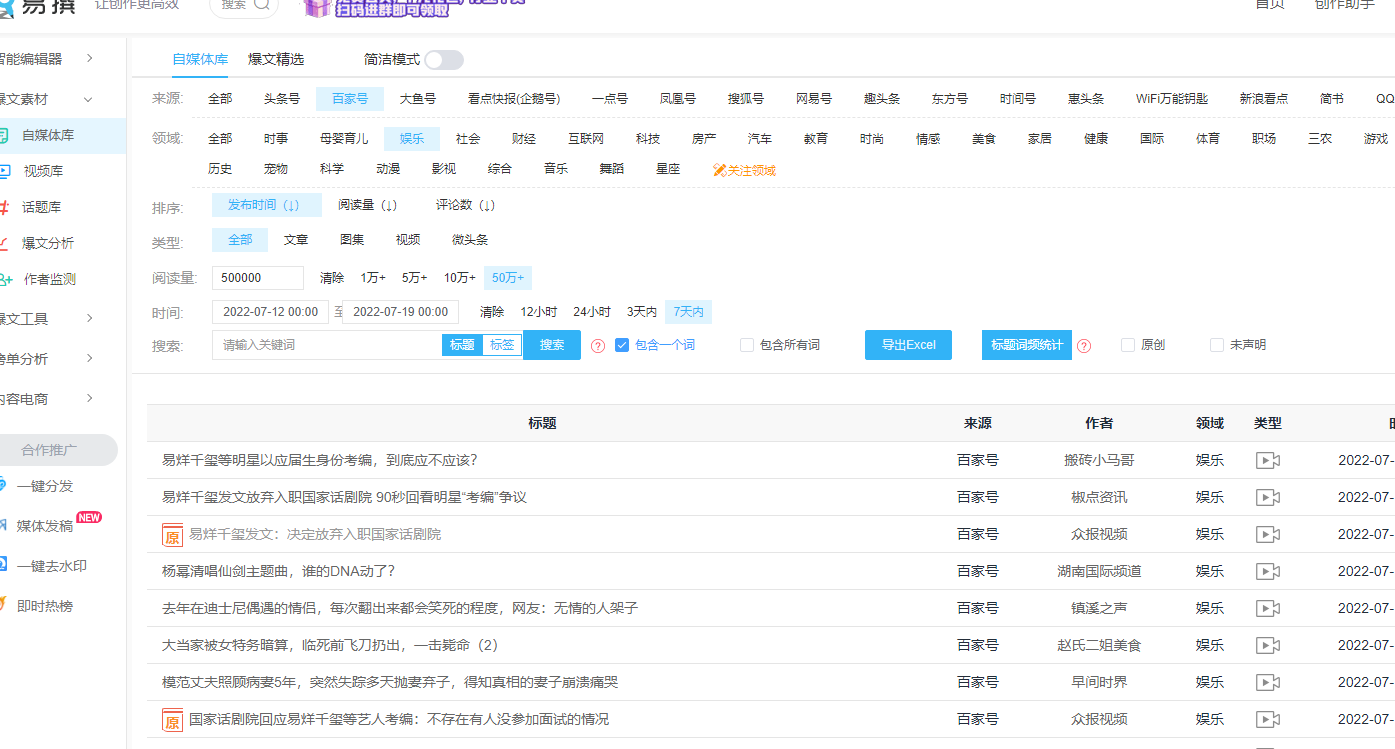Select 头条号 as source
The image size is (1395, 749).
click(282, 99)
